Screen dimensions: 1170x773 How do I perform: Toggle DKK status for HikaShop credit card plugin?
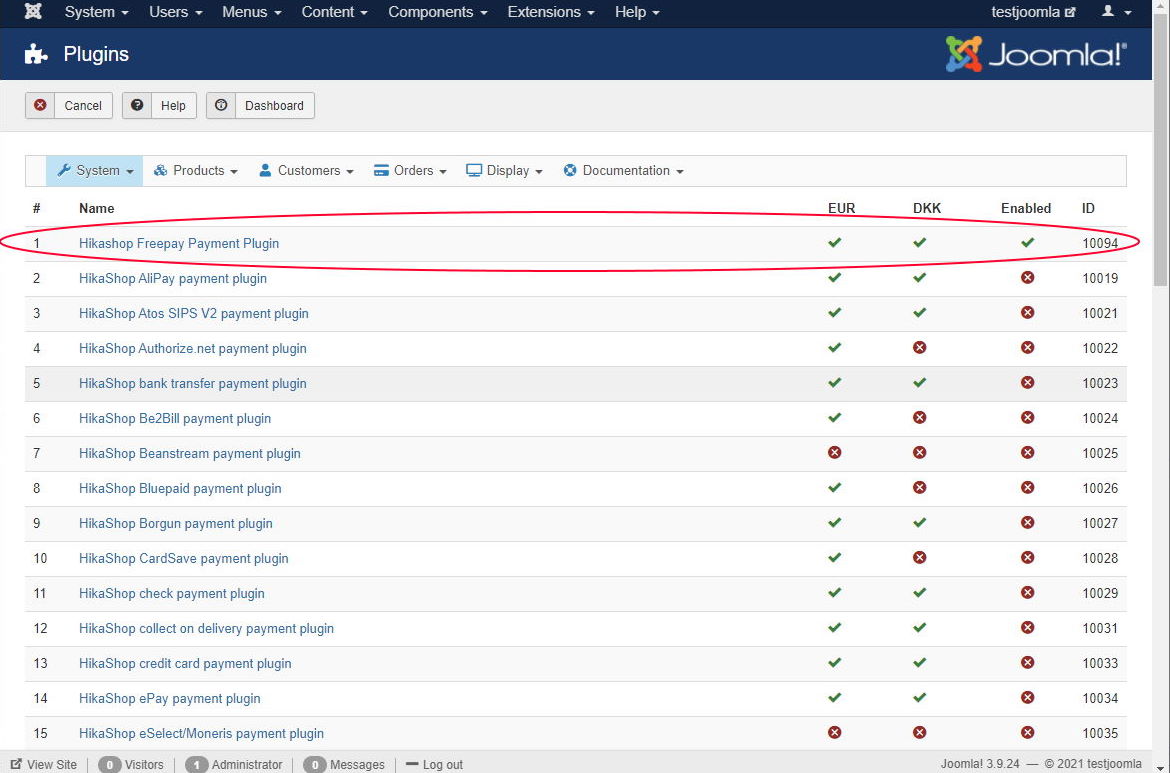[x=919, y=662]
